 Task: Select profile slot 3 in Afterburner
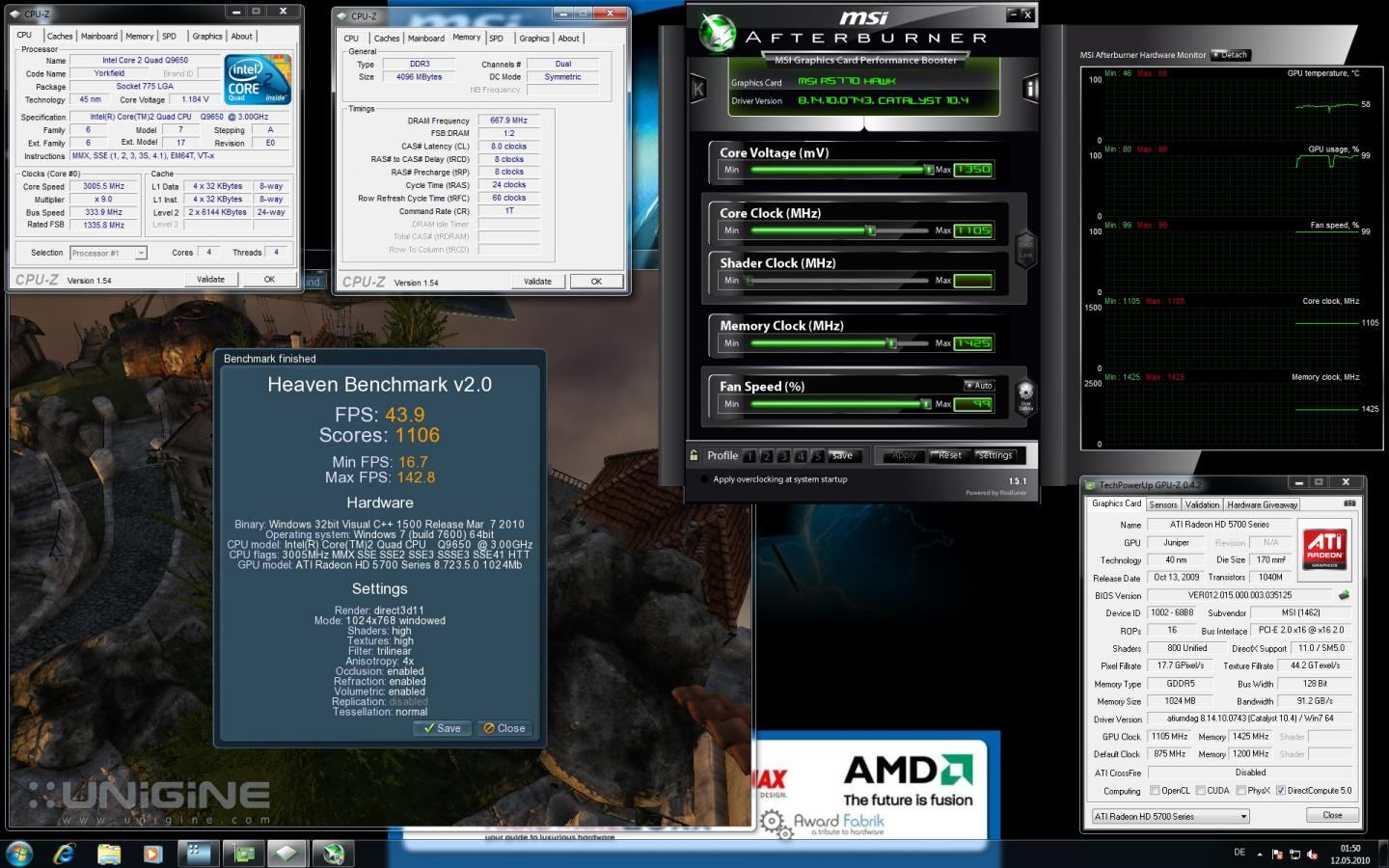point(783,456)
